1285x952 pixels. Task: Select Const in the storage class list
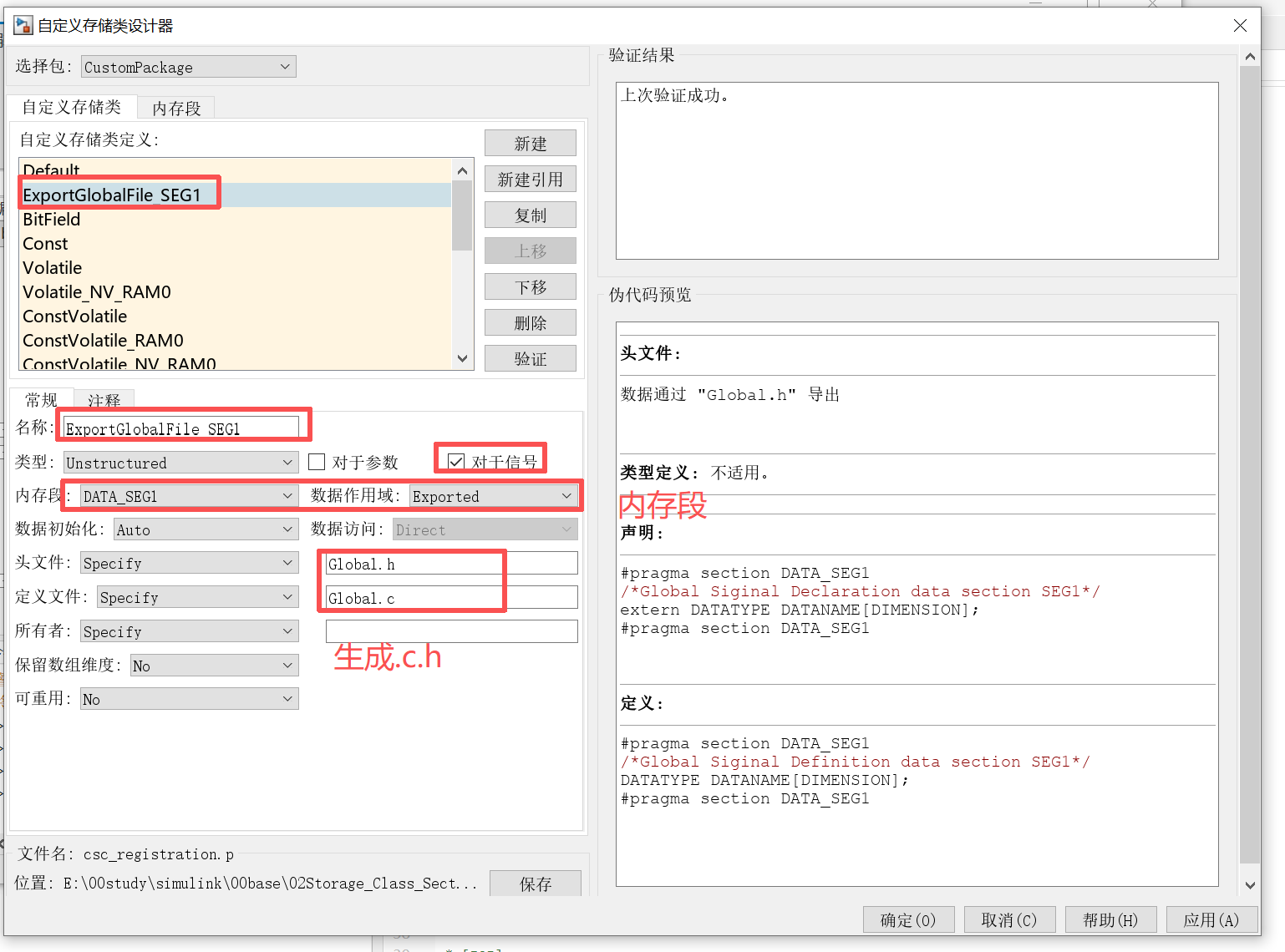coord(235,244)
